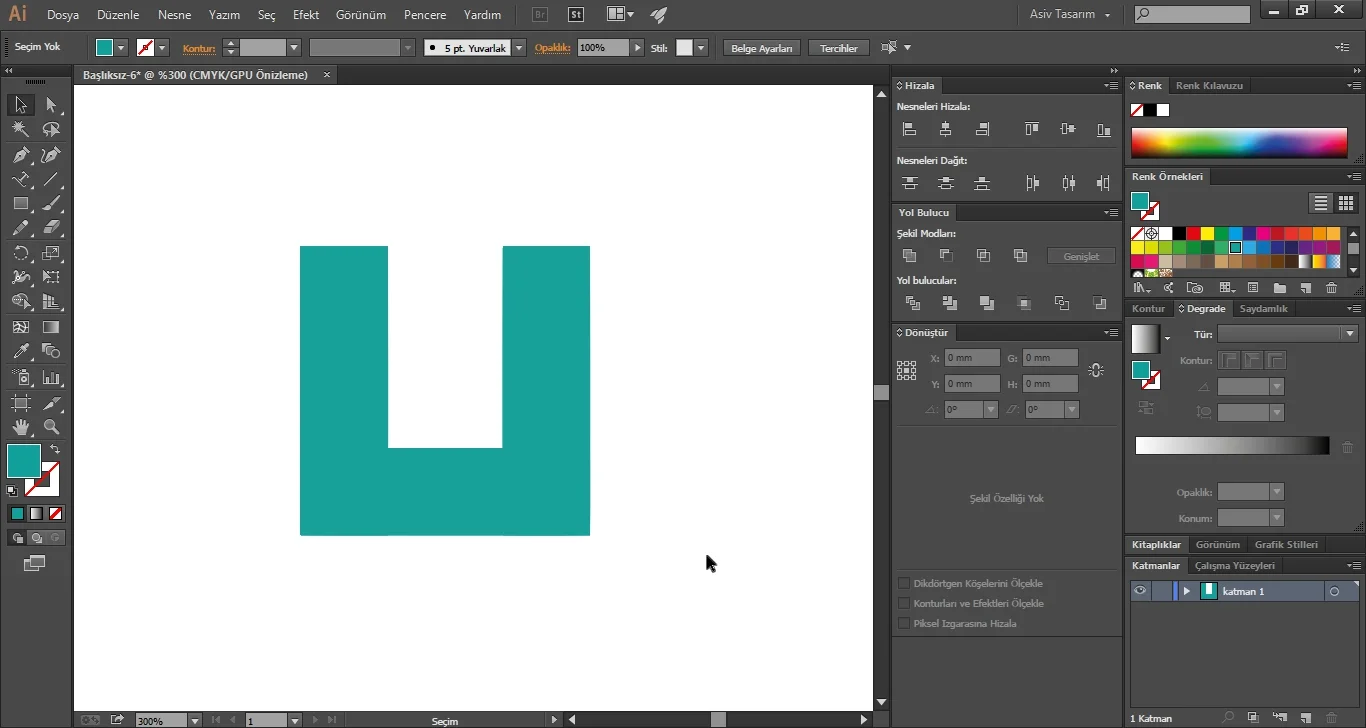Create a new layer in Katmanlar panel
The height and width of the screenshot is (728, 1366).
click(x=1306, y=718)
